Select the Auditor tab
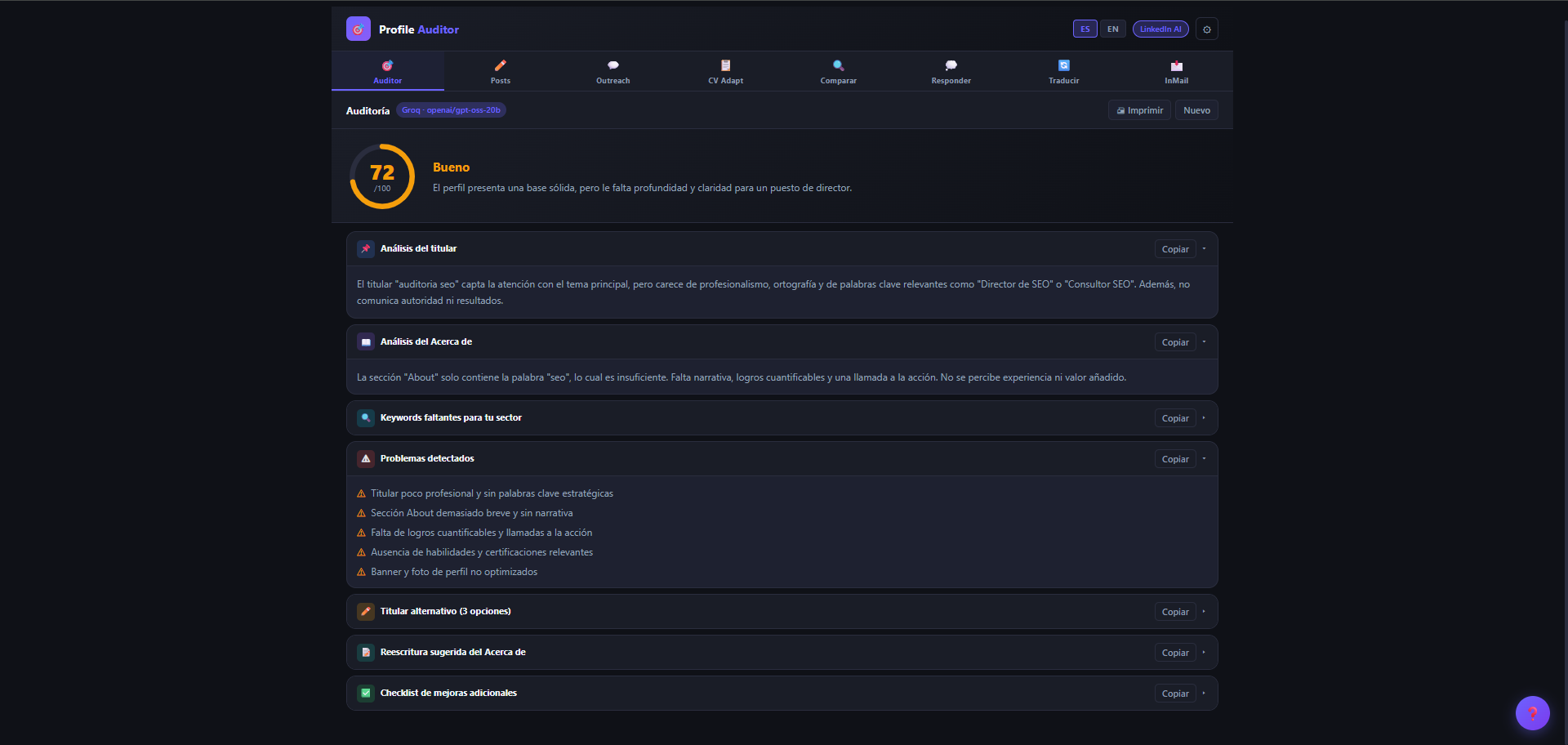The height and width of the screenshot is (745, 1568). point(388,72)
